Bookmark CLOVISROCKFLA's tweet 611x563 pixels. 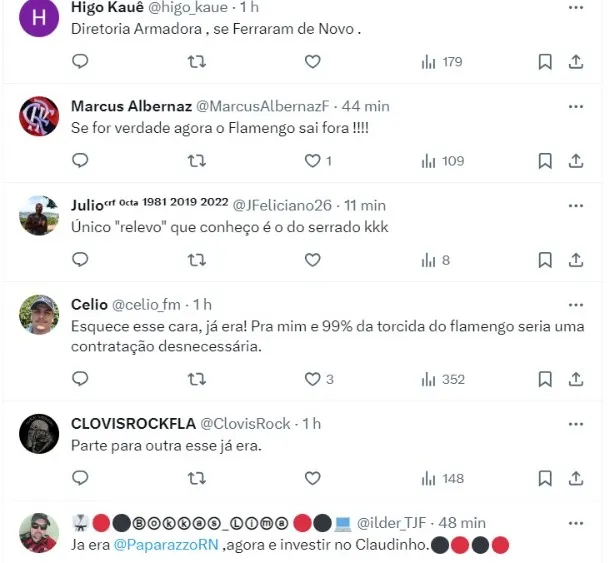click(x=545, y=478)
